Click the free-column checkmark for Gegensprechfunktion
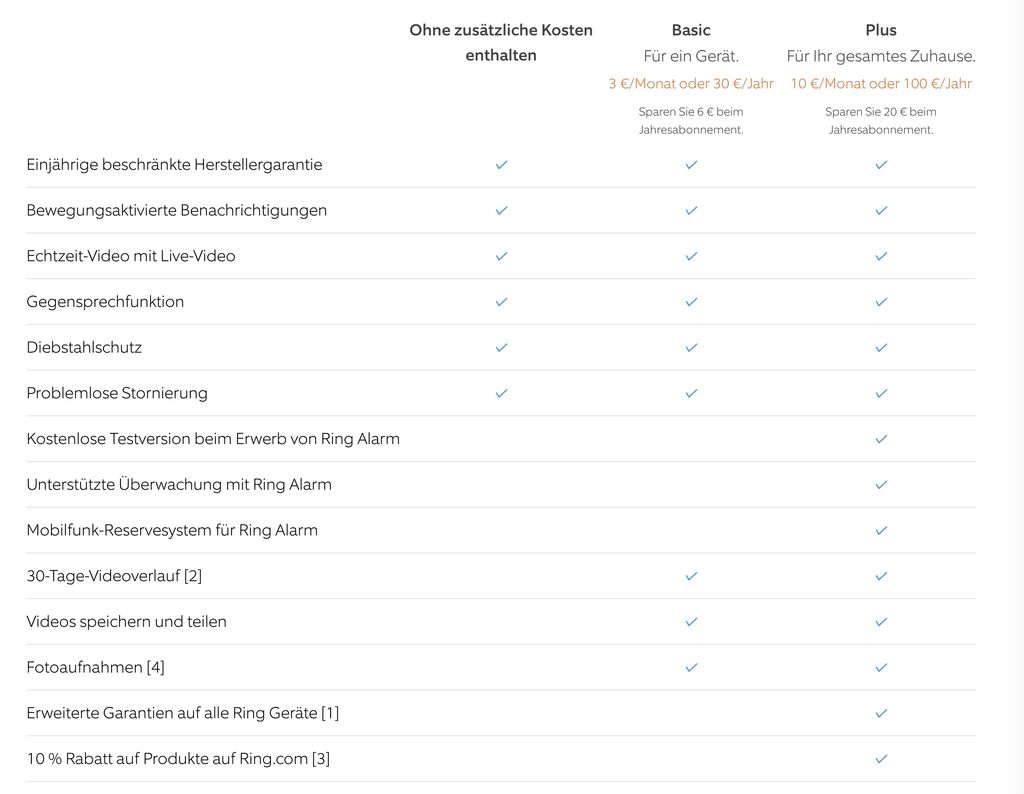The image size is (1024, 794). pos(501,301)
